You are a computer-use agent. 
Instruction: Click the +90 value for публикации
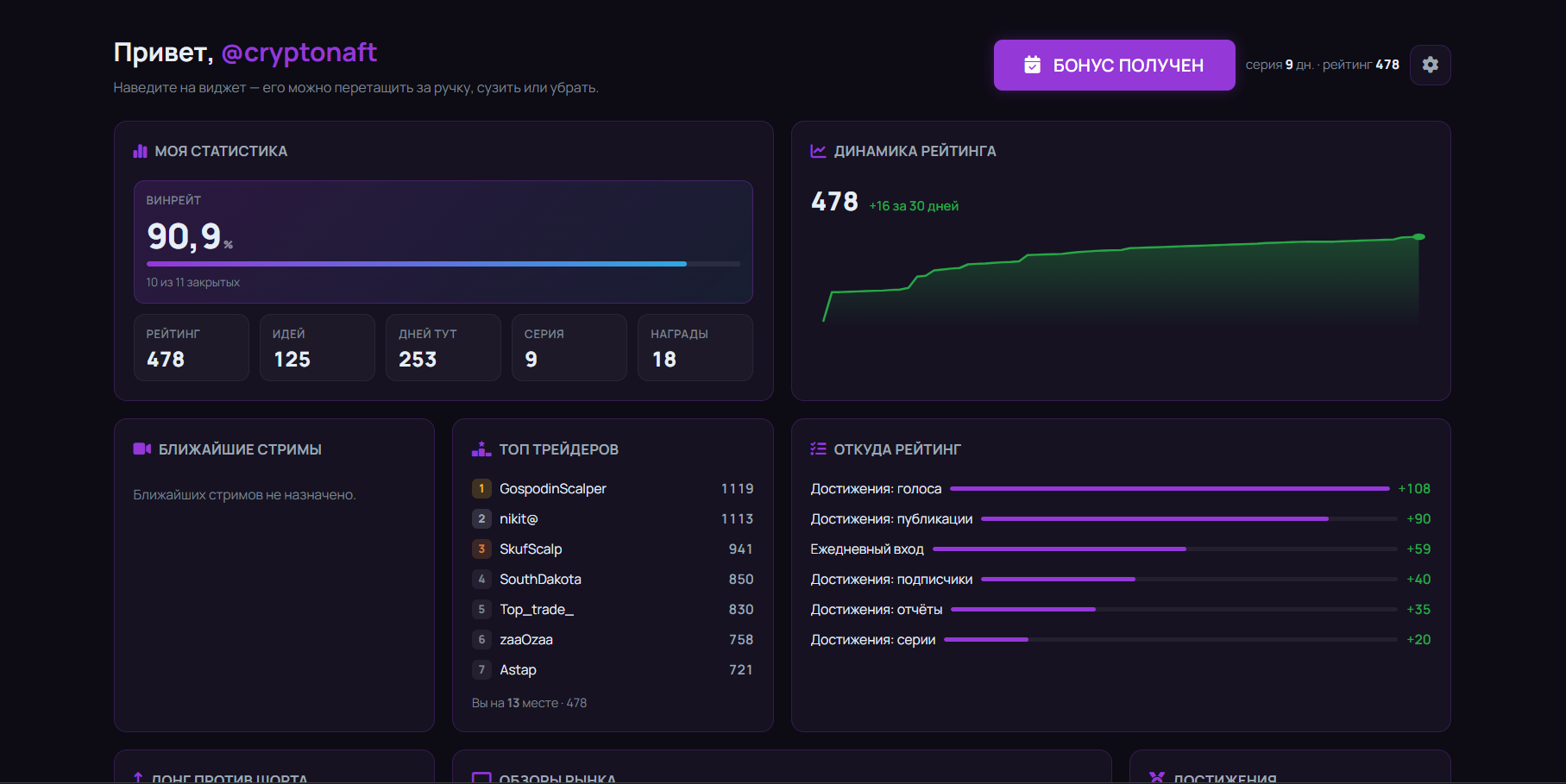tap(1418, 519)
